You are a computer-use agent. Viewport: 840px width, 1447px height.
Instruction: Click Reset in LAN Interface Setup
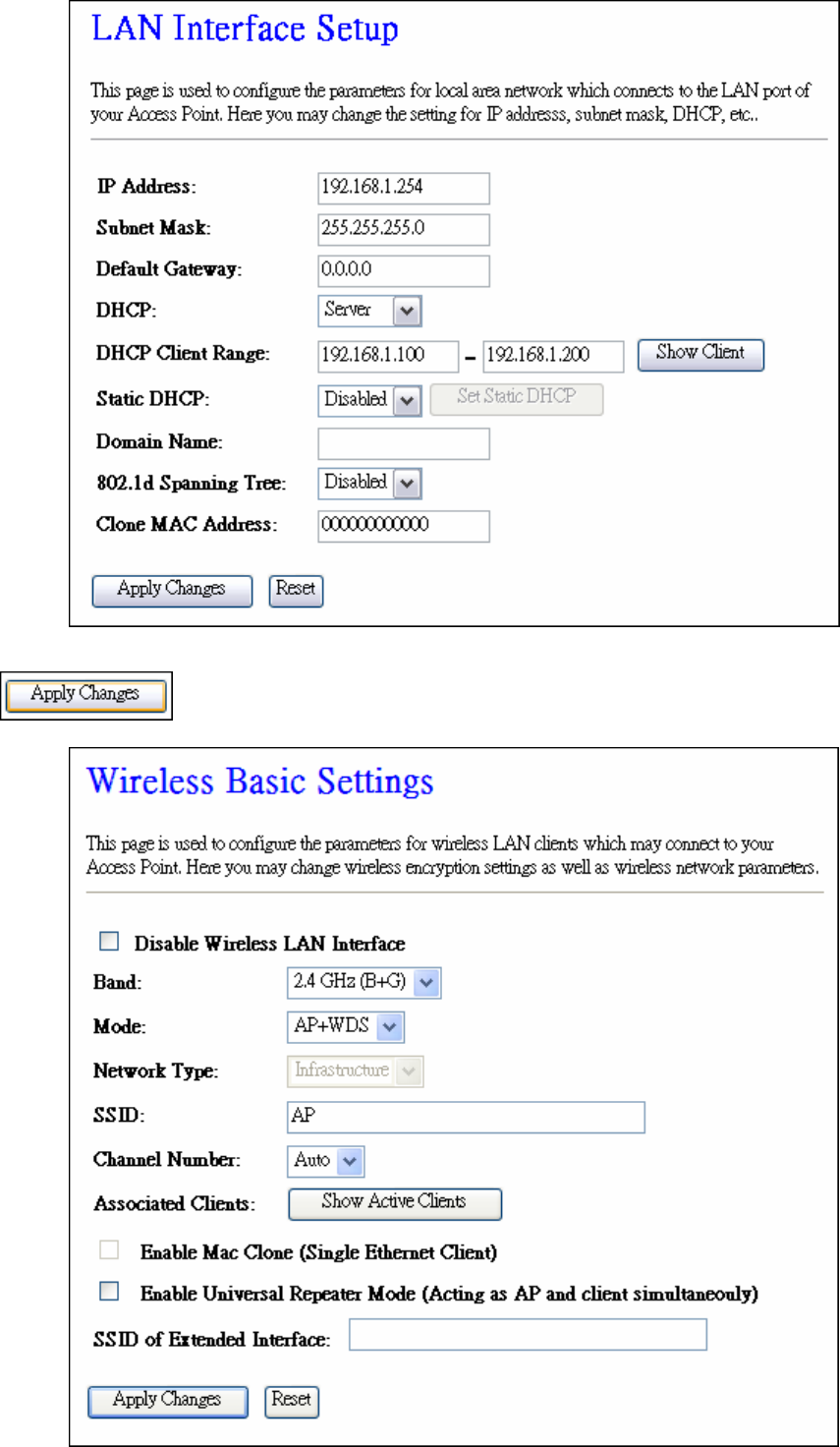[296, 590]
